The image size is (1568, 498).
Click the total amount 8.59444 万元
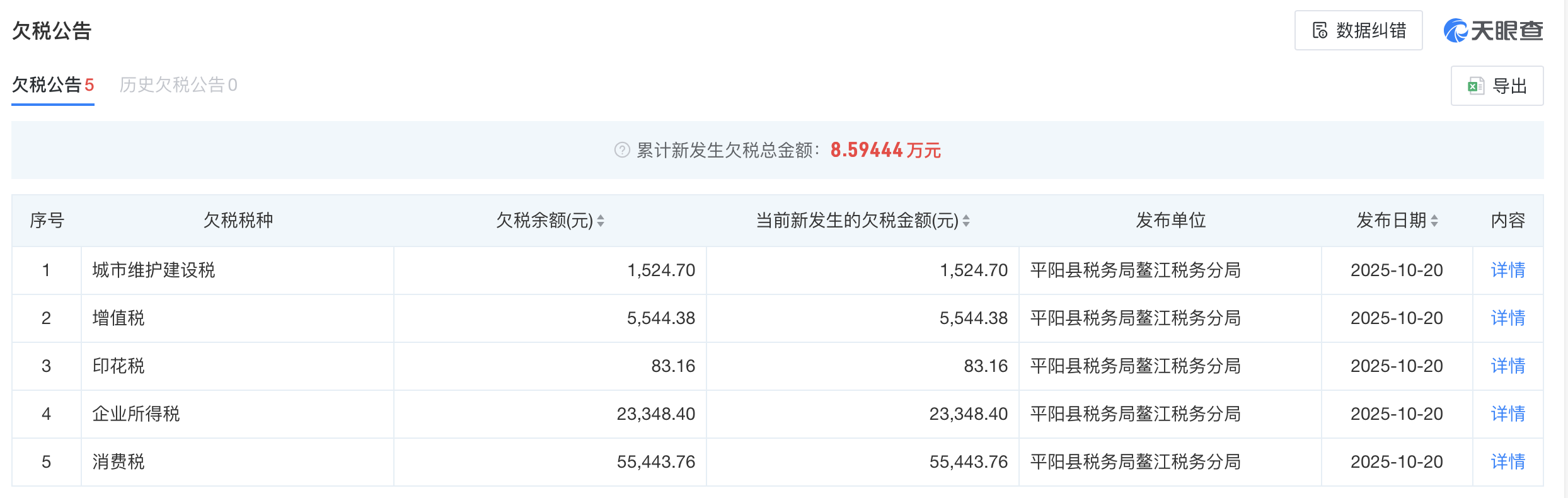[x=885, y=150]
